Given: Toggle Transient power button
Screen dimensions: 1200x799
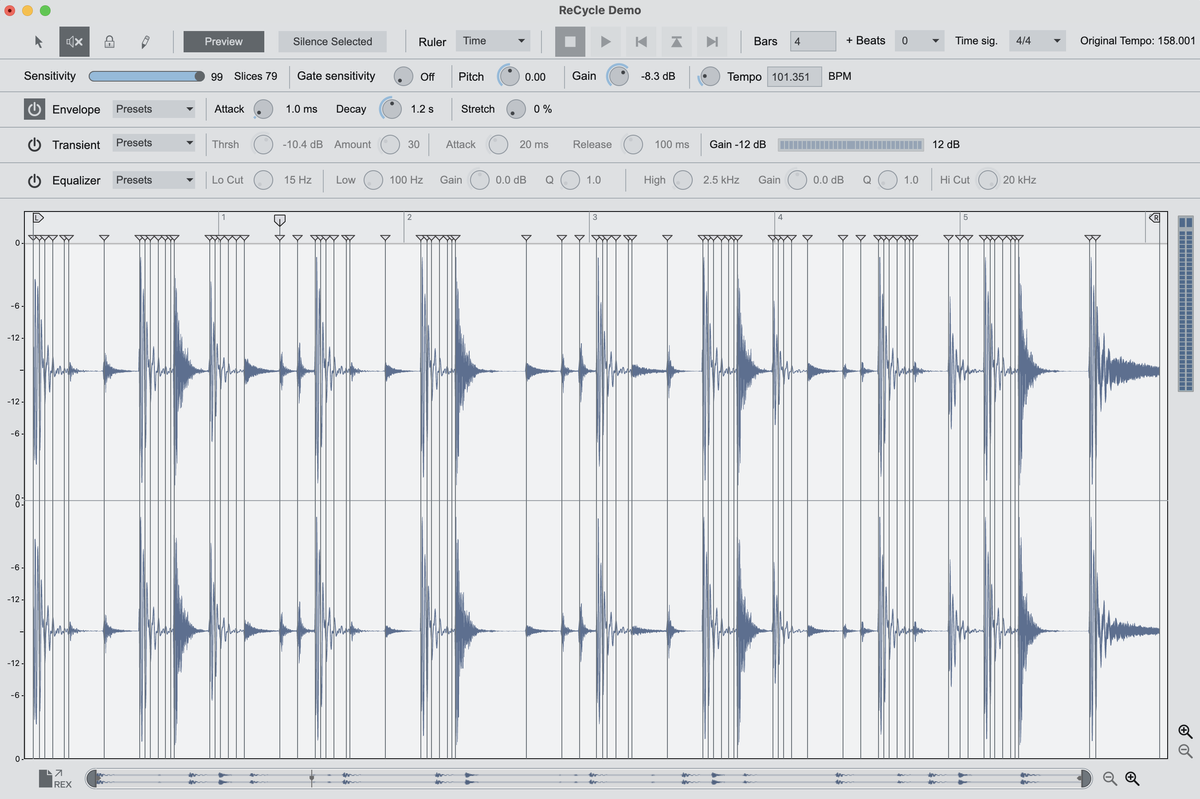Looking at the screenshot, I should click(x=34, y=145).
